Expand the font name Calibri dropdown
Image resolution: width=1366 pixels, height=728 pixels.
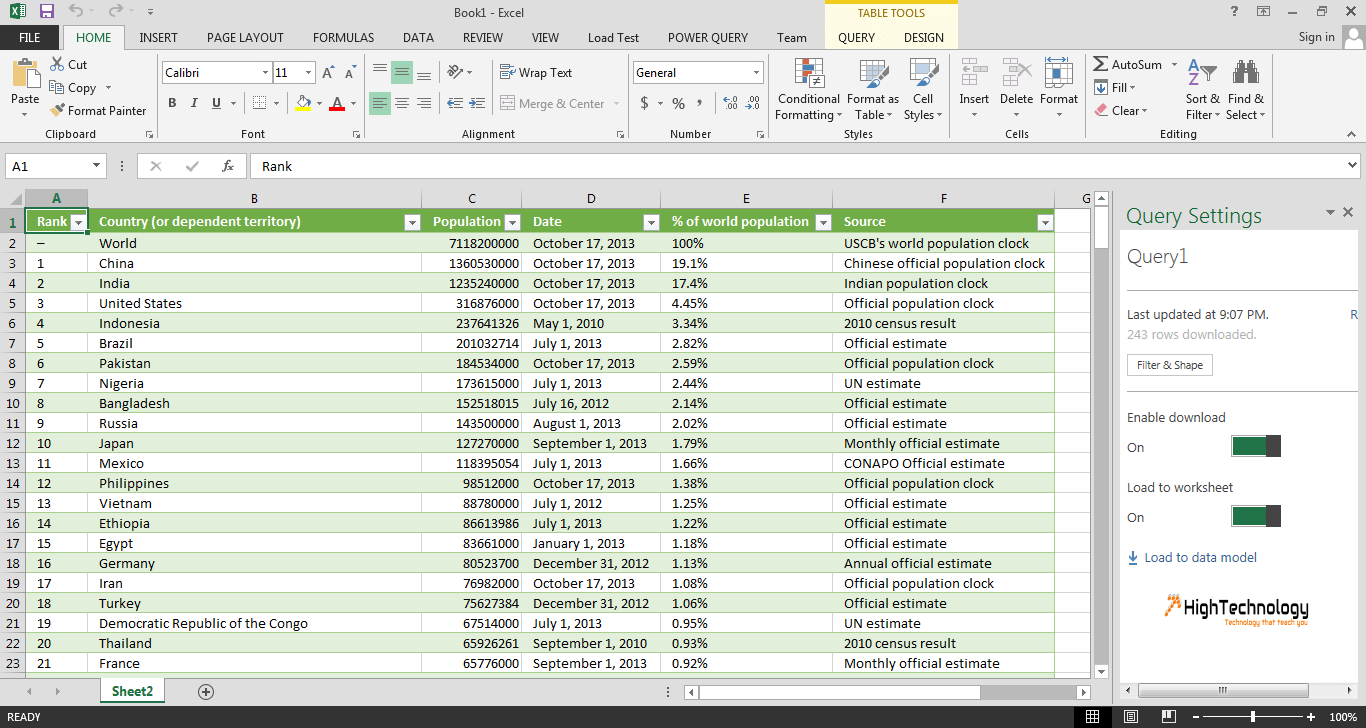265,73
